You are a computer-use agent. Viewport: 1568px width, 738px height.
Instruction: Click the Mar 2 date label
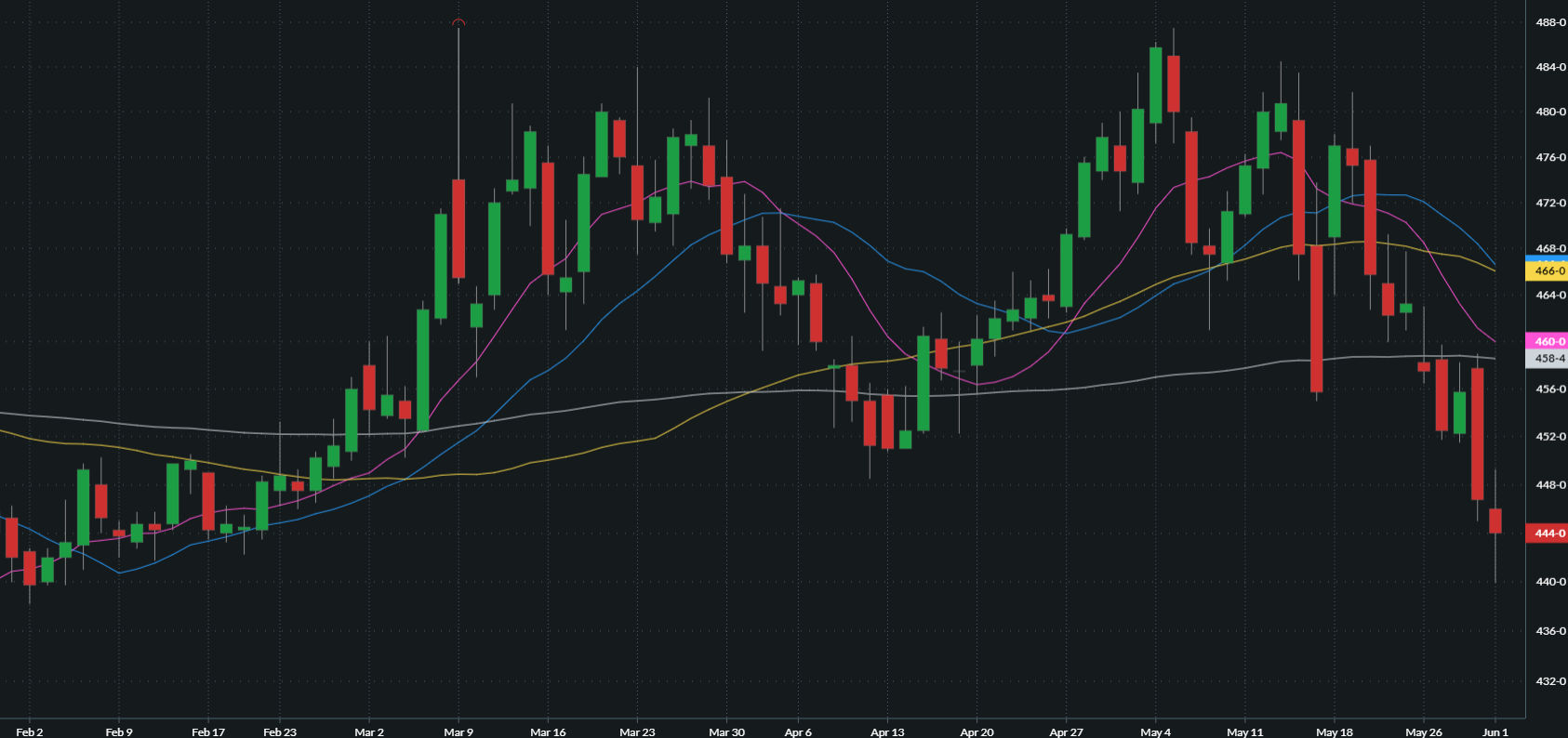click(x=369, y=731)
